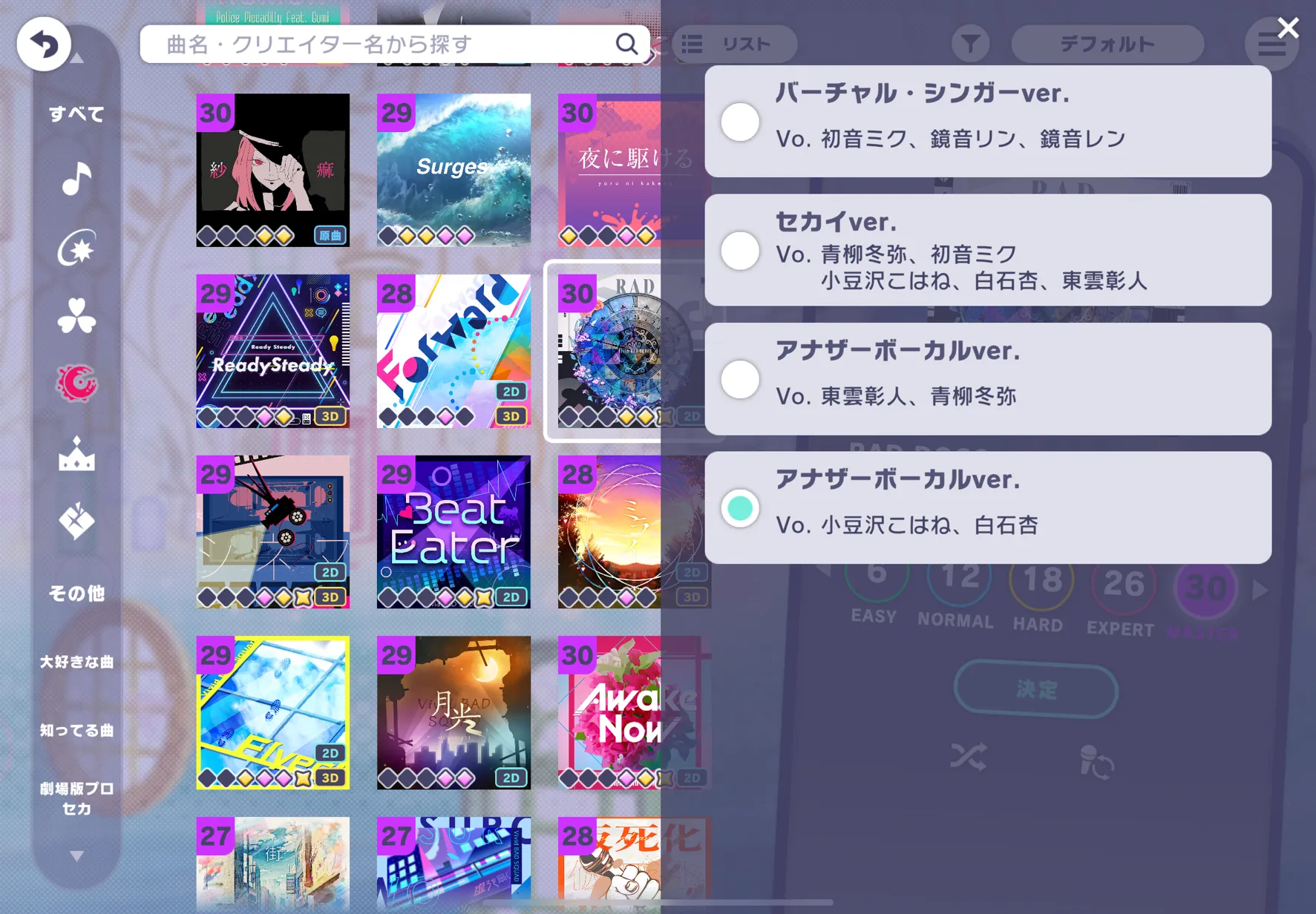Screen dimensions: 1316x914
Task: Select the level 29 car silhouette jacket
Action: (272, 532)
